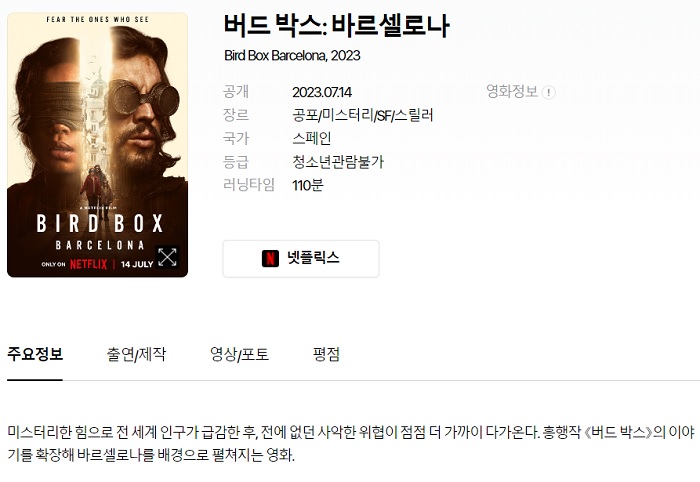Click the info icon beside 영화정보
700x482 pixels.
(549, 92)
